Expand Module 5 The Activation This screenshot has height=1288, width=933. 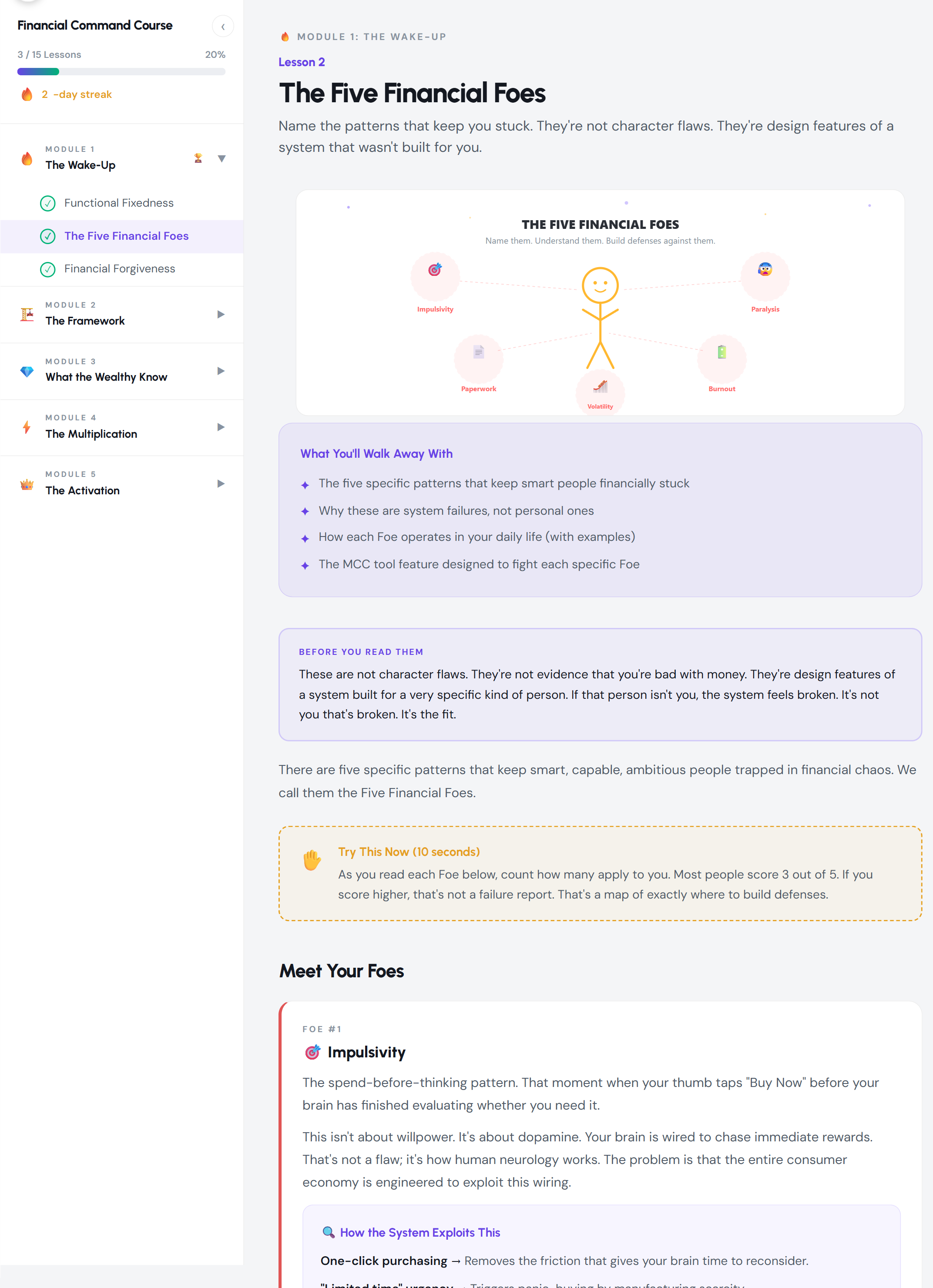click(x=220, y=484)
